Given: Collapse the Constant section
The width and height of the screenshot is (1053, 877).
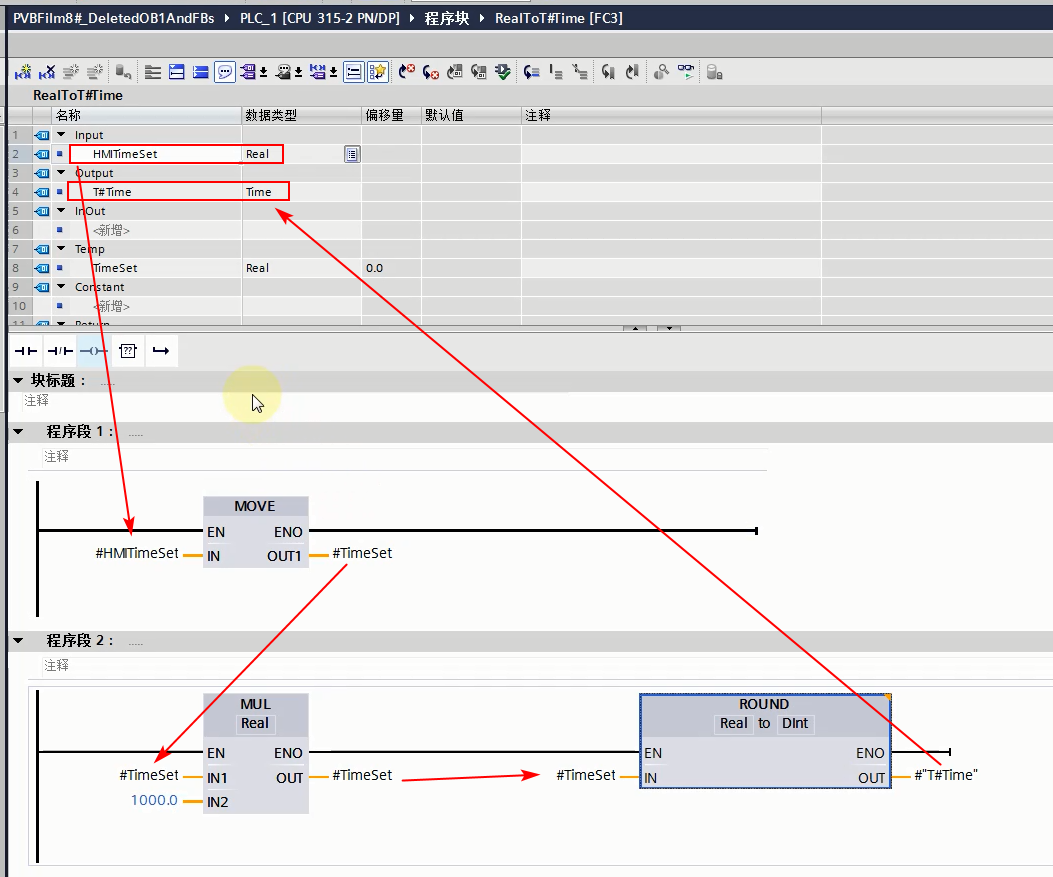Looking at the screenshot, I should [x=61, y=287].
